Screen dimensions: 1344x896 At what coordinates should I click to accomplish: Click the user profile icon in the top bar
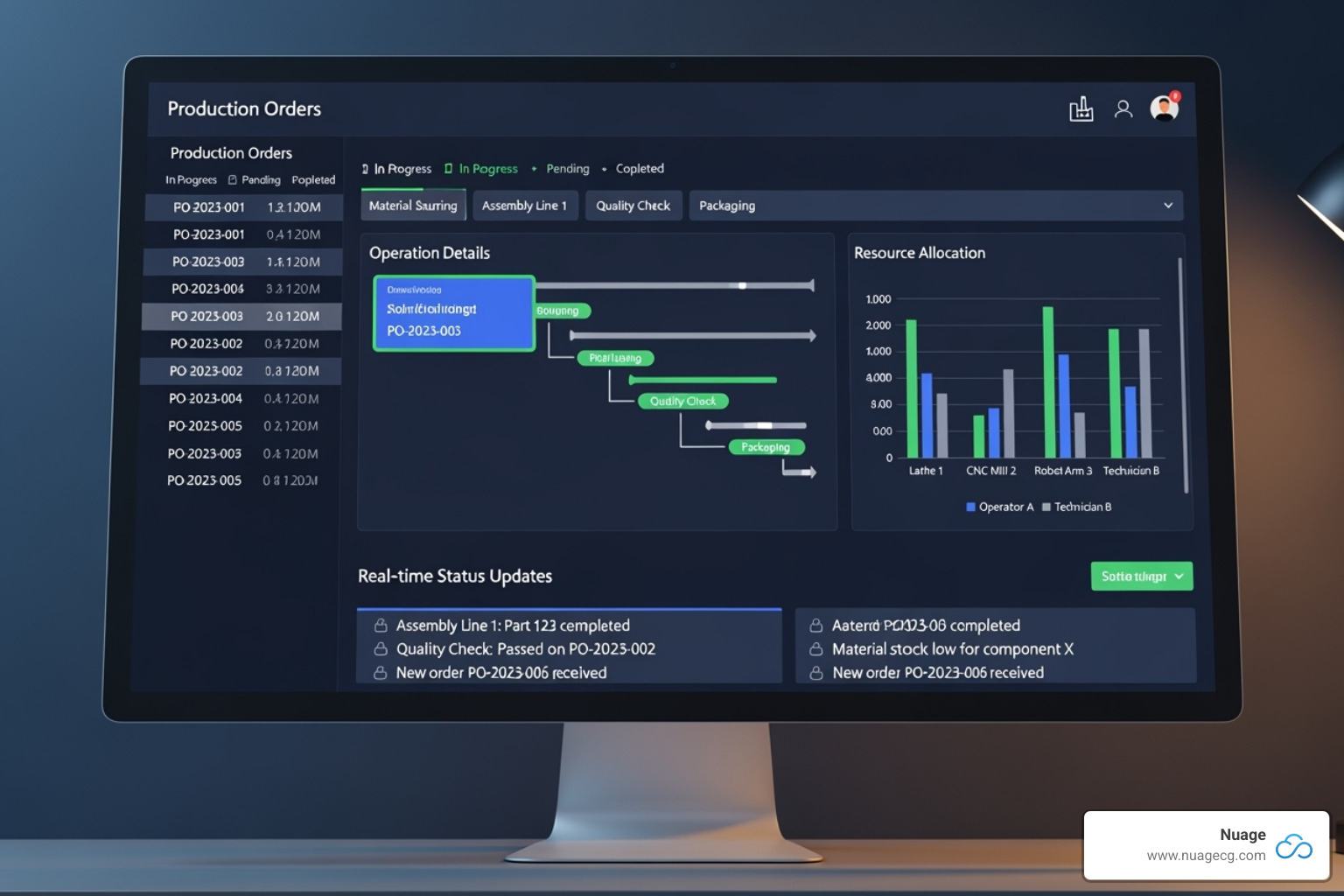[1124, 108]
